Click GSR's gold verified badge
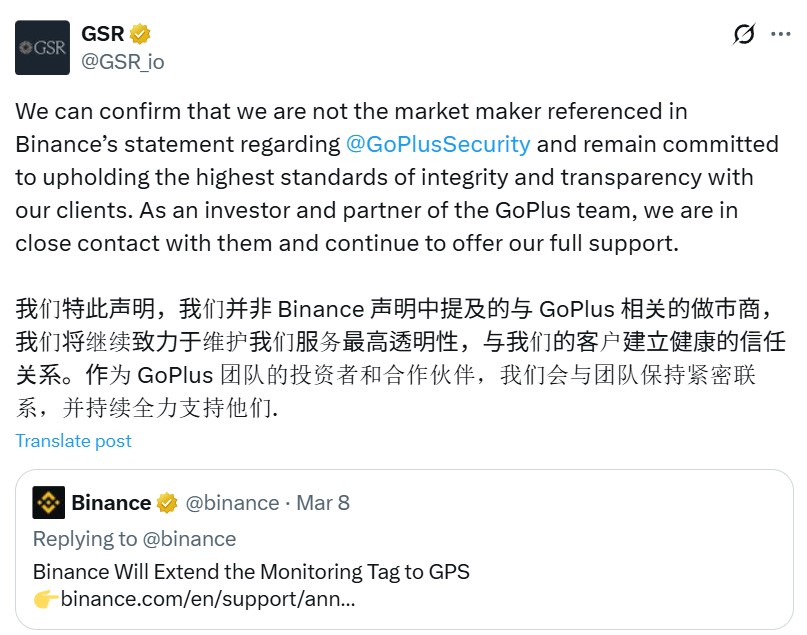The image size is (807, 635). coord(141,34)
